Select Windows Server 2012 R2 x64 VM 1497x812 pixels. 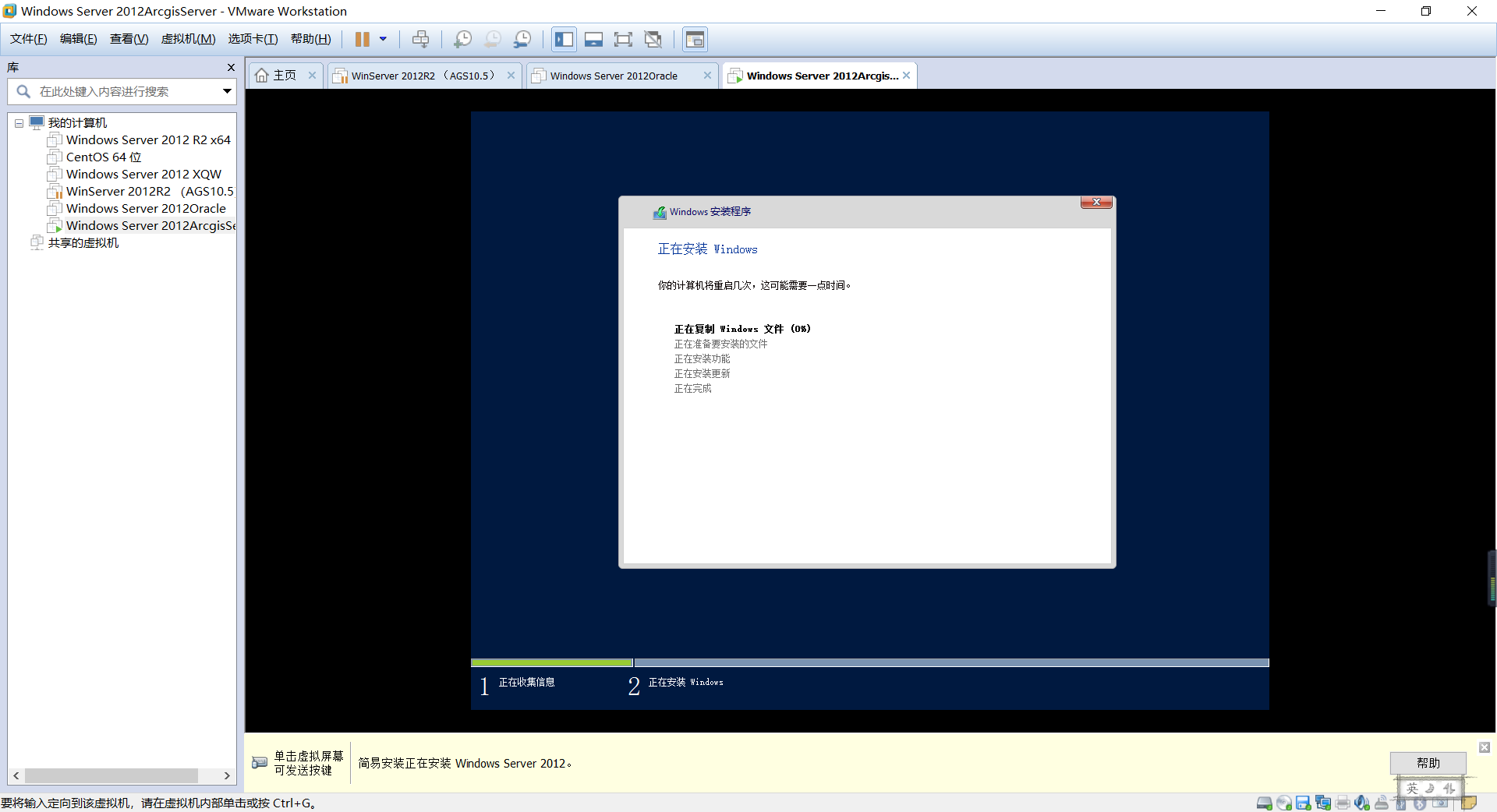click(x=148, y=140)
